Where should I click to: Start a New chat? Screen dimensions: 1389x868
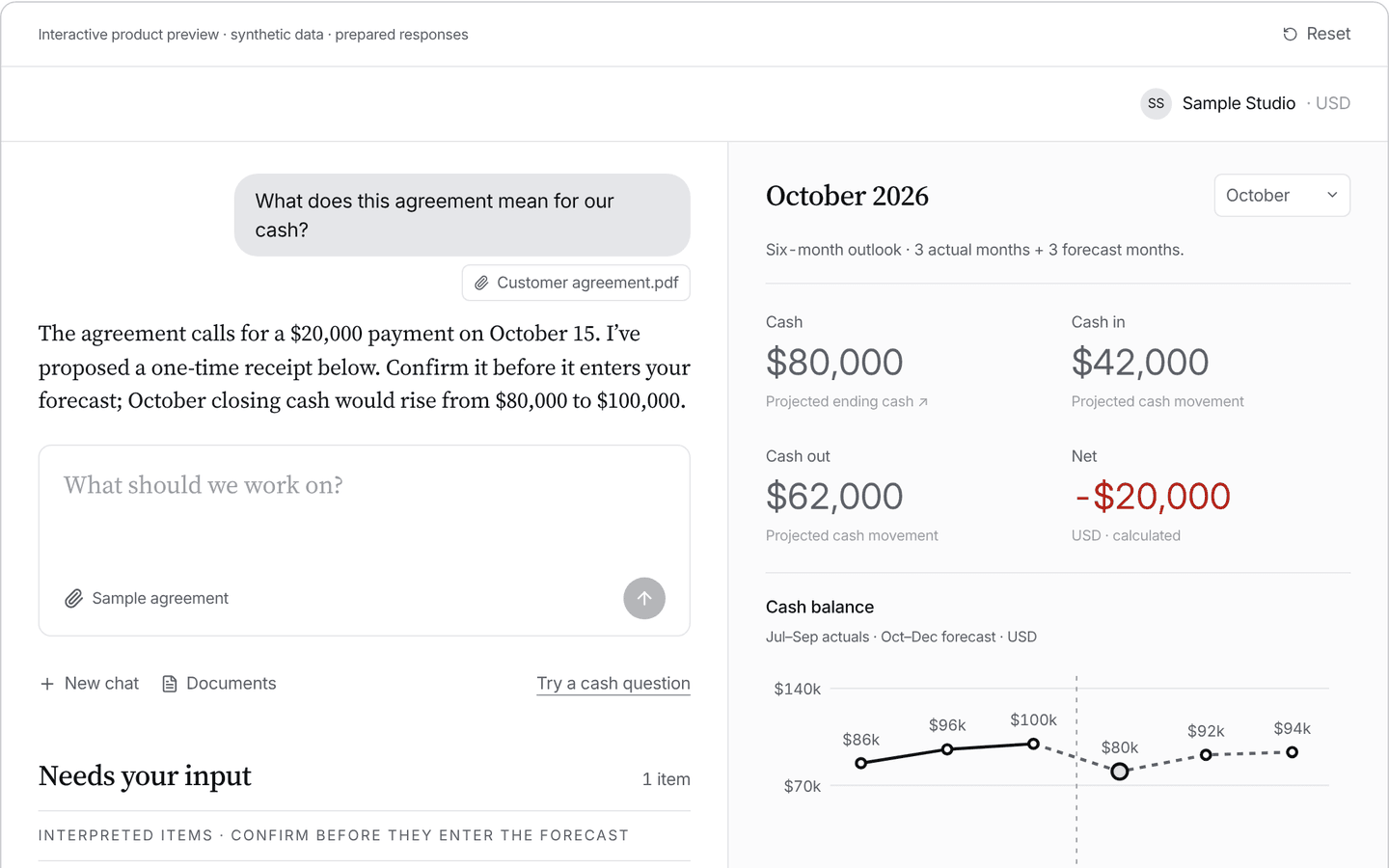(90, 684)
